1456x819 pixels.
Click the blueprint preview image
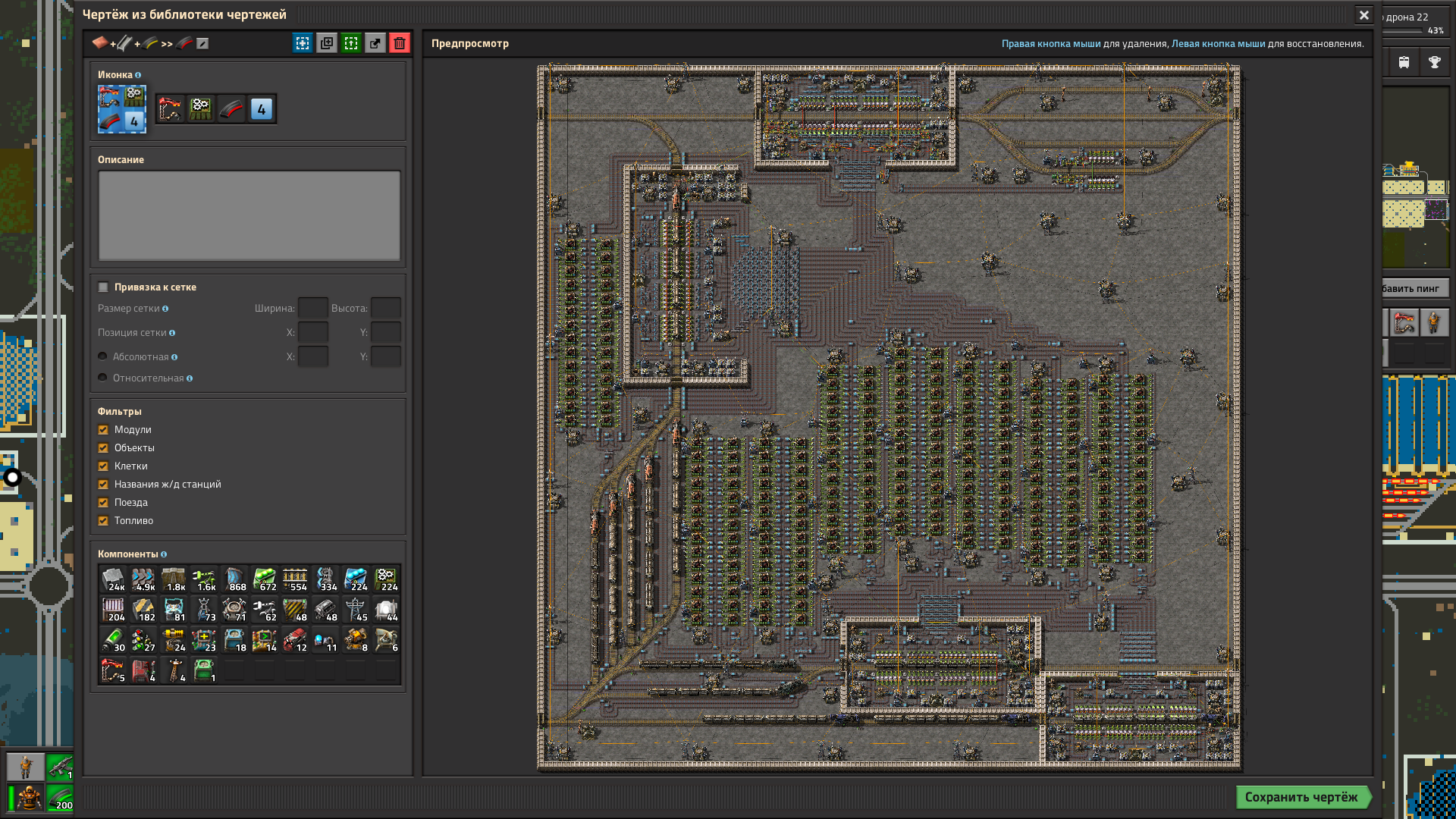(890, 417)
